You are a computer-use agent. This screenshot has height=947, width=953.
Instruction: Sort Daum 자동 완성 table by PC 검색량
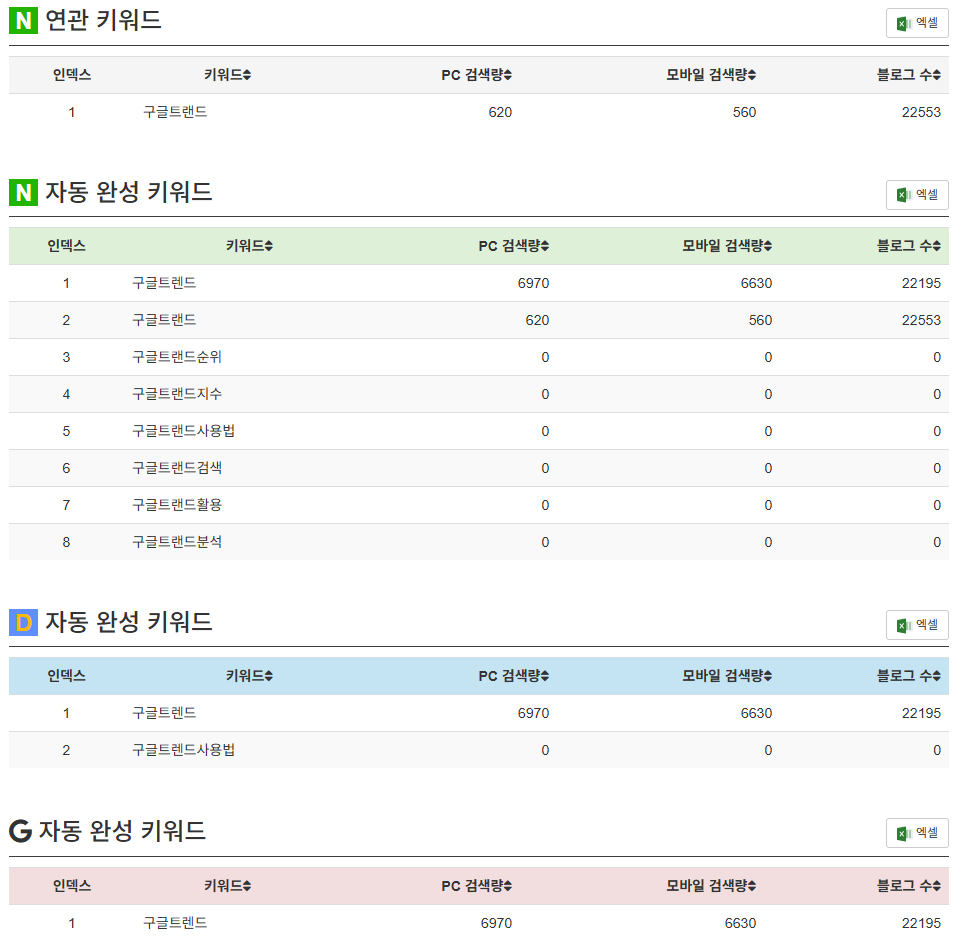tap(514, 675)
